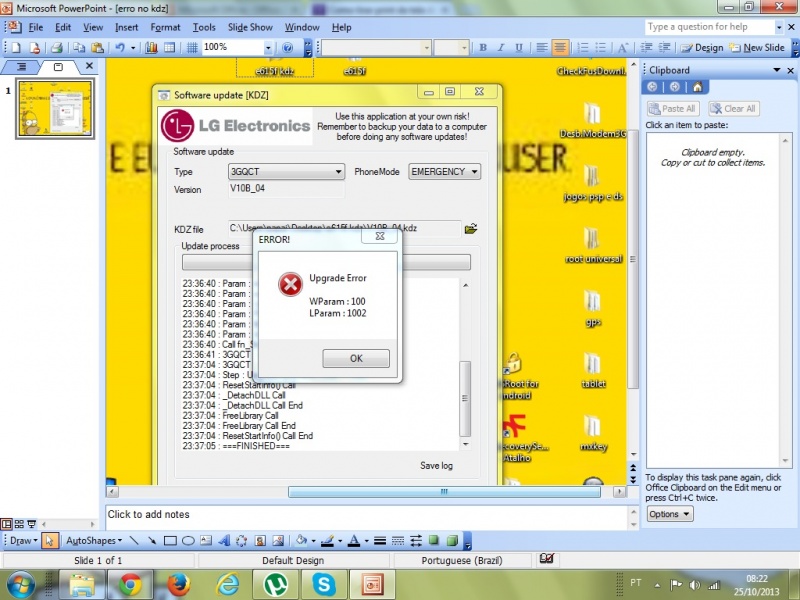The width and height of the screenshot is (800, 600).
Task: Open the Clipboard task pane title dropdown
Action: coord(777,70)
